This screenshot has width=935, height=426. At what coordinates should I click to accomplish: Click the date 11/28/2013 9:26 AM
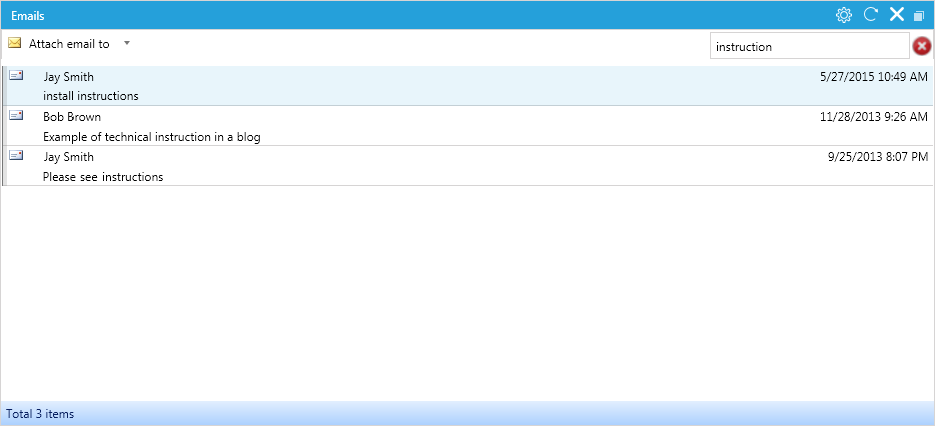874,117
